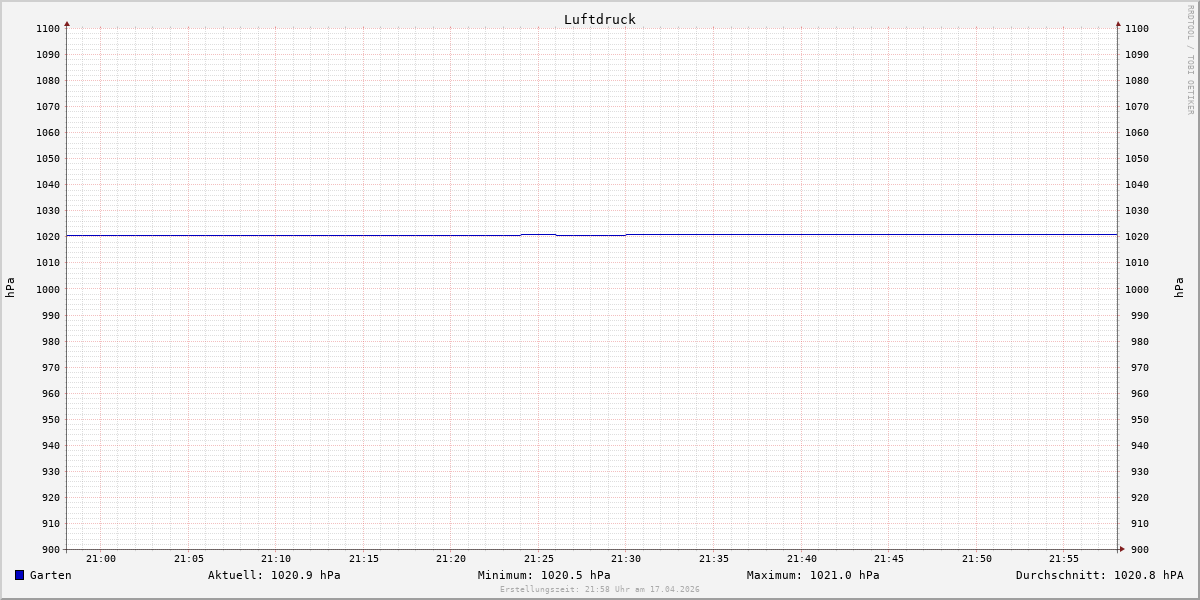Click the arrow atop the right y-axis
1200x600 pixels.
coord(1118,23)
